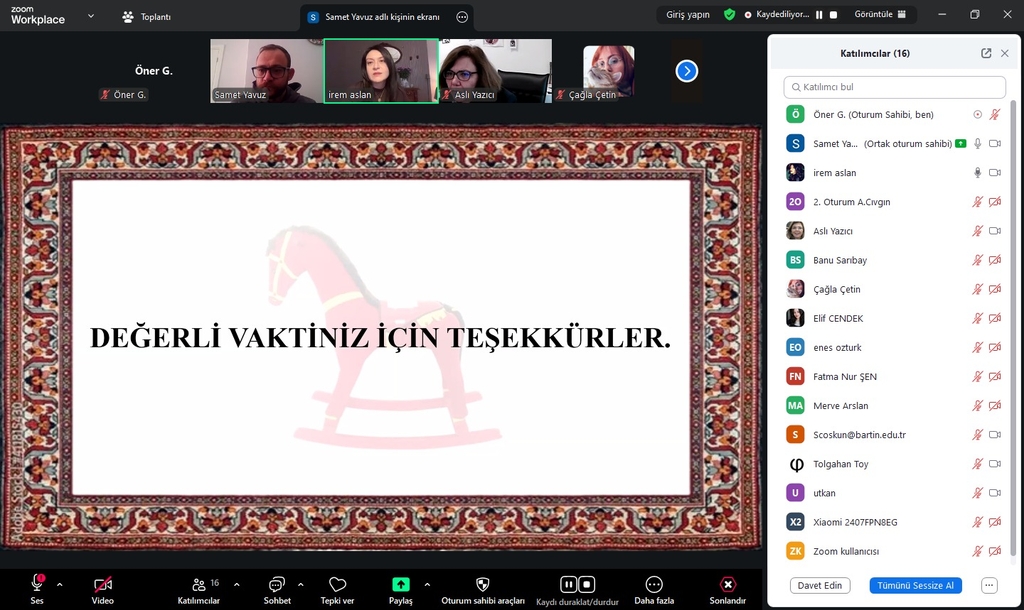Open Oturum sahibi araçları host tools
Viewport: 1024px width, 610px height.
[483, 584]
